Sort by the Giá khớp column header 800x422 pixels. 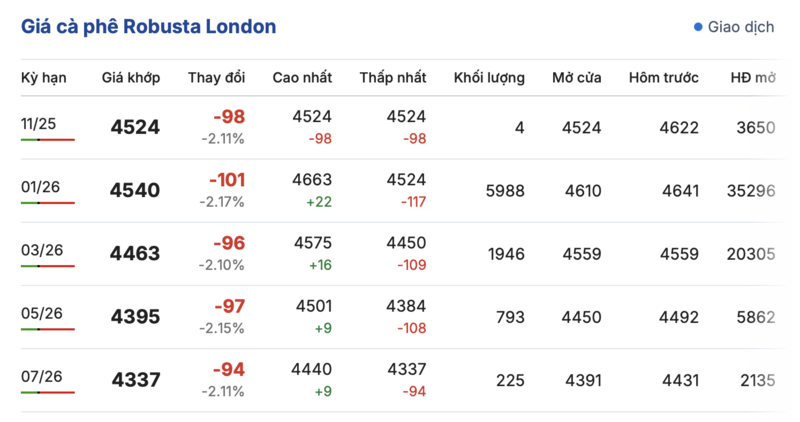[x=130, y=78]
